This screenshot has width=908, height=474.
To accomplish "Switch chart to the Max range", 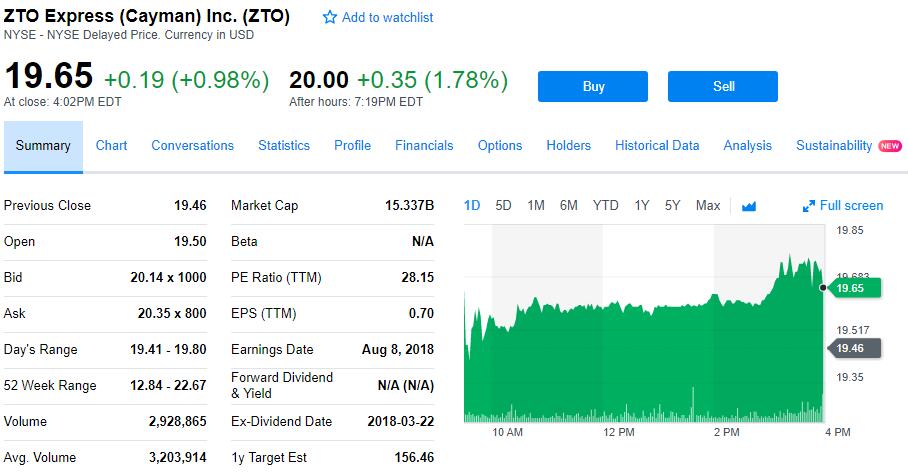I will (x=707, y=205).
